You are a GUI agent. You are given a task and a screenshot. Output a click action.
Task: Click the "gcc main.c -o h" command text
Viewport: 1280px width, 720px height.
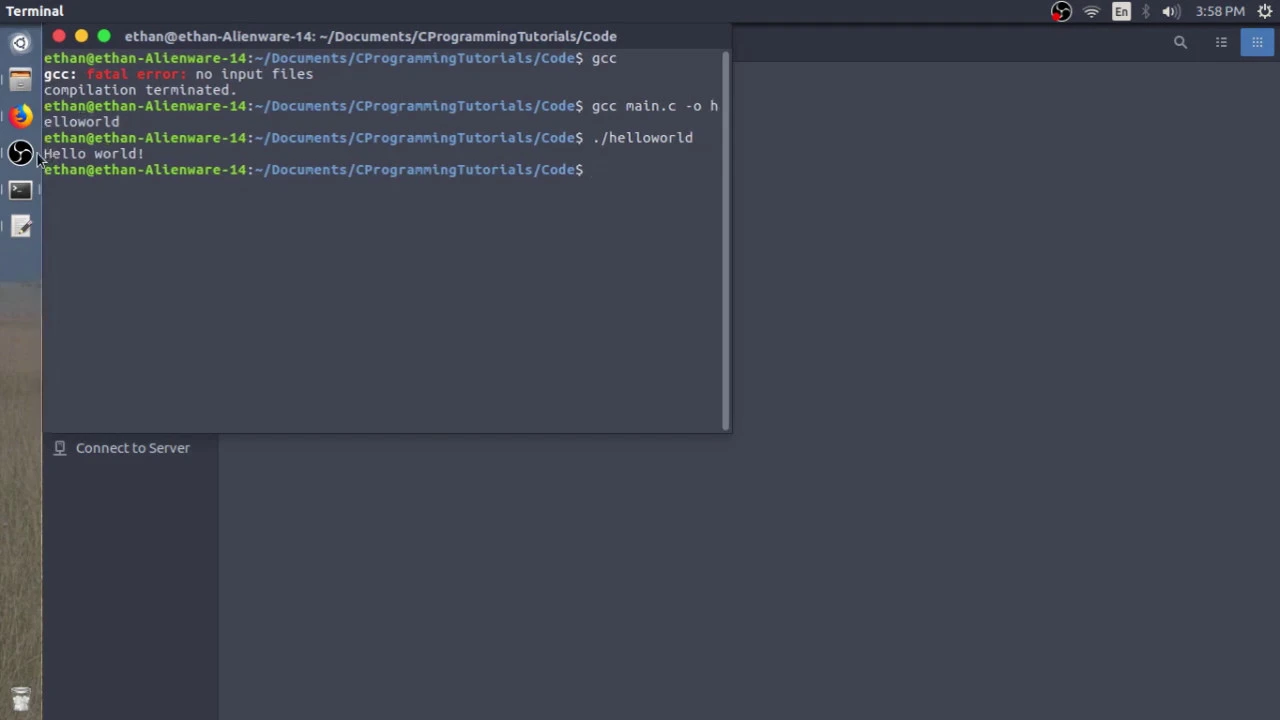coord(655,105)
